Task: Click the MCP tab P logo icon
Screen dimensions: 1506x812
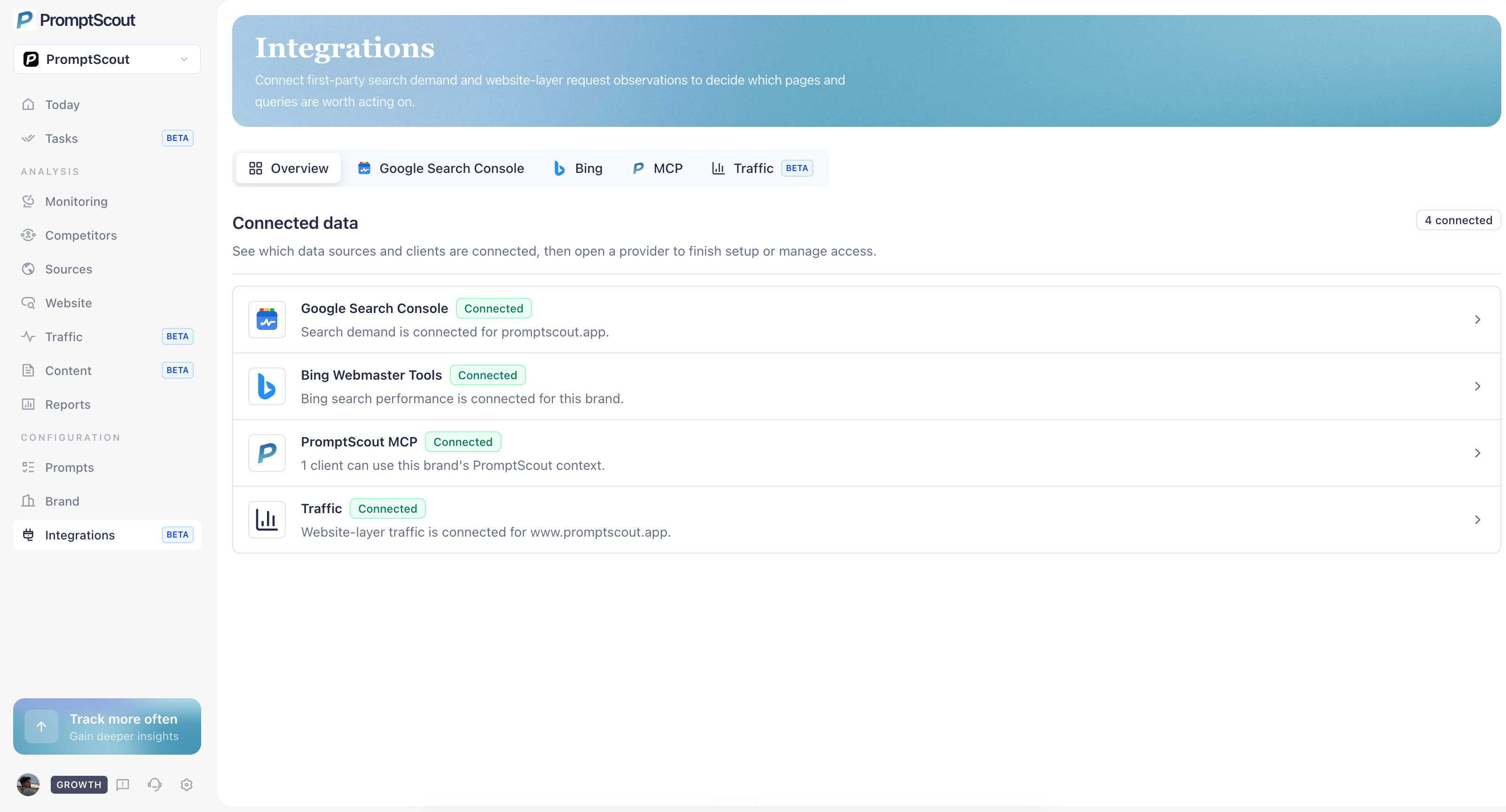Action: point(638,168)
